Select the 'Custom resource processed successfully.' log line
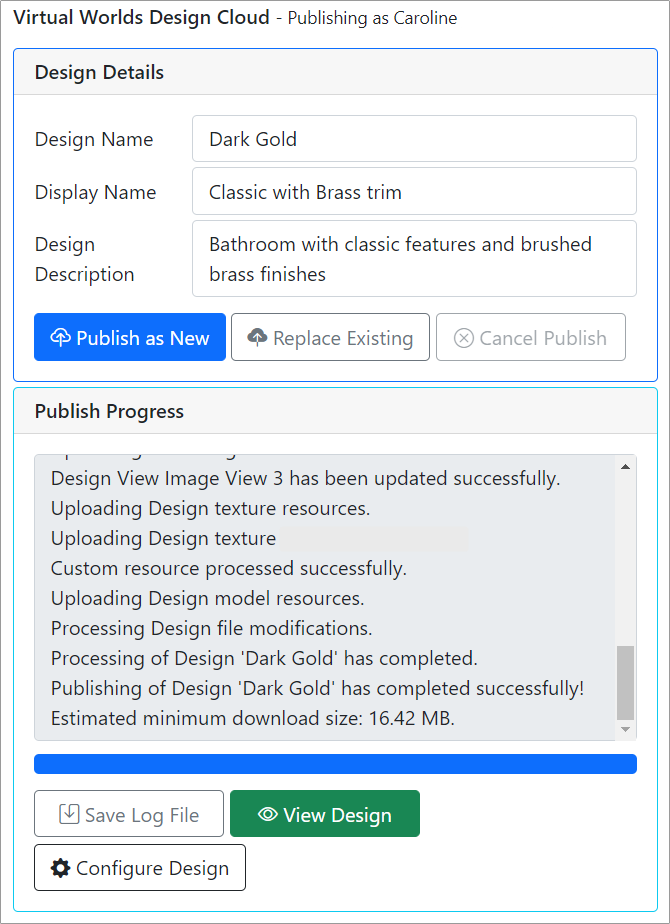Screen dimensions: 670x924 tap(229, 568)
